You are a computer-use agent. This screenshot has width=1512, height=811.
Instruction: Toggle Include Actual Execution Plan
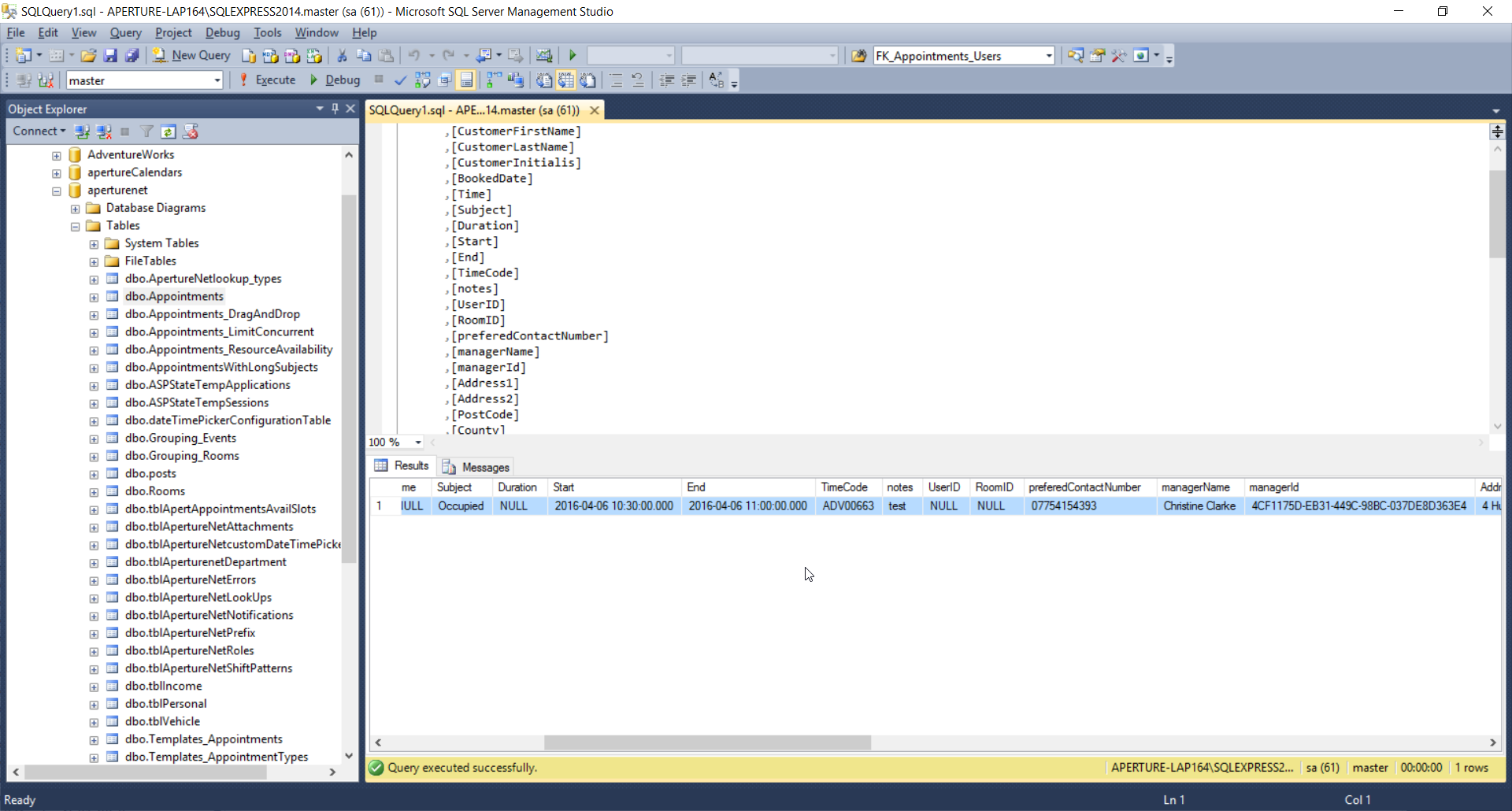pos(494,80)
